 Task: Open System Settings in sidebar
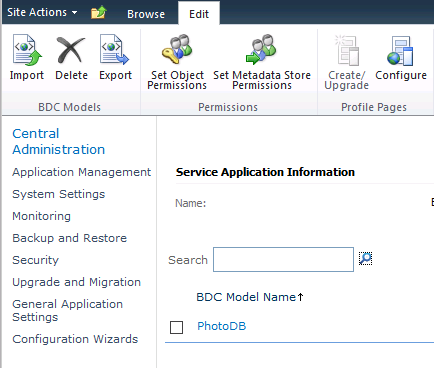point(59,194)
